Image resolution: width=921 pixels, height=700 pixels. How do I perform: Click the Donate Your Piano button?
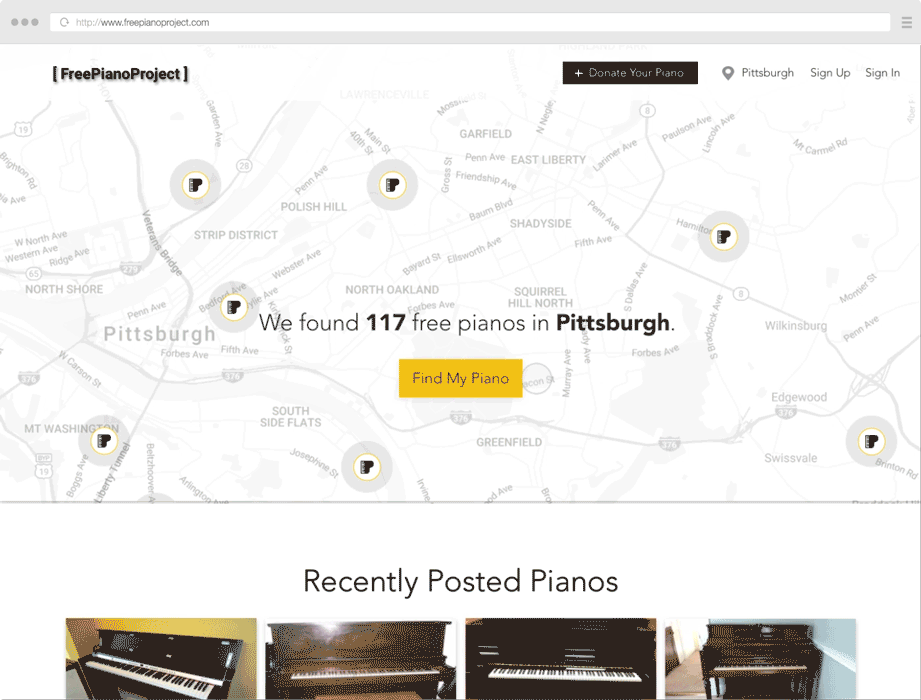coord(630,73)
